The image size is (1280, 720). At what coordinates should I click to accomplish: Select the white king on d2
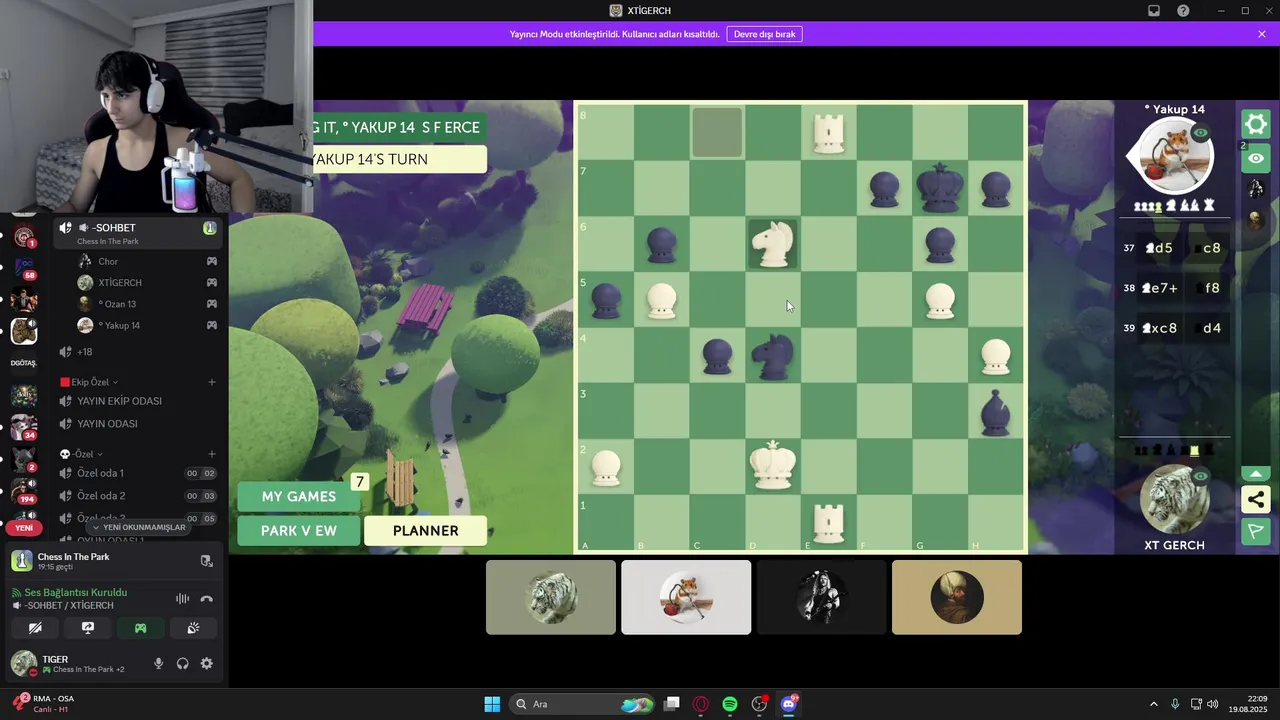coord(773,465)
